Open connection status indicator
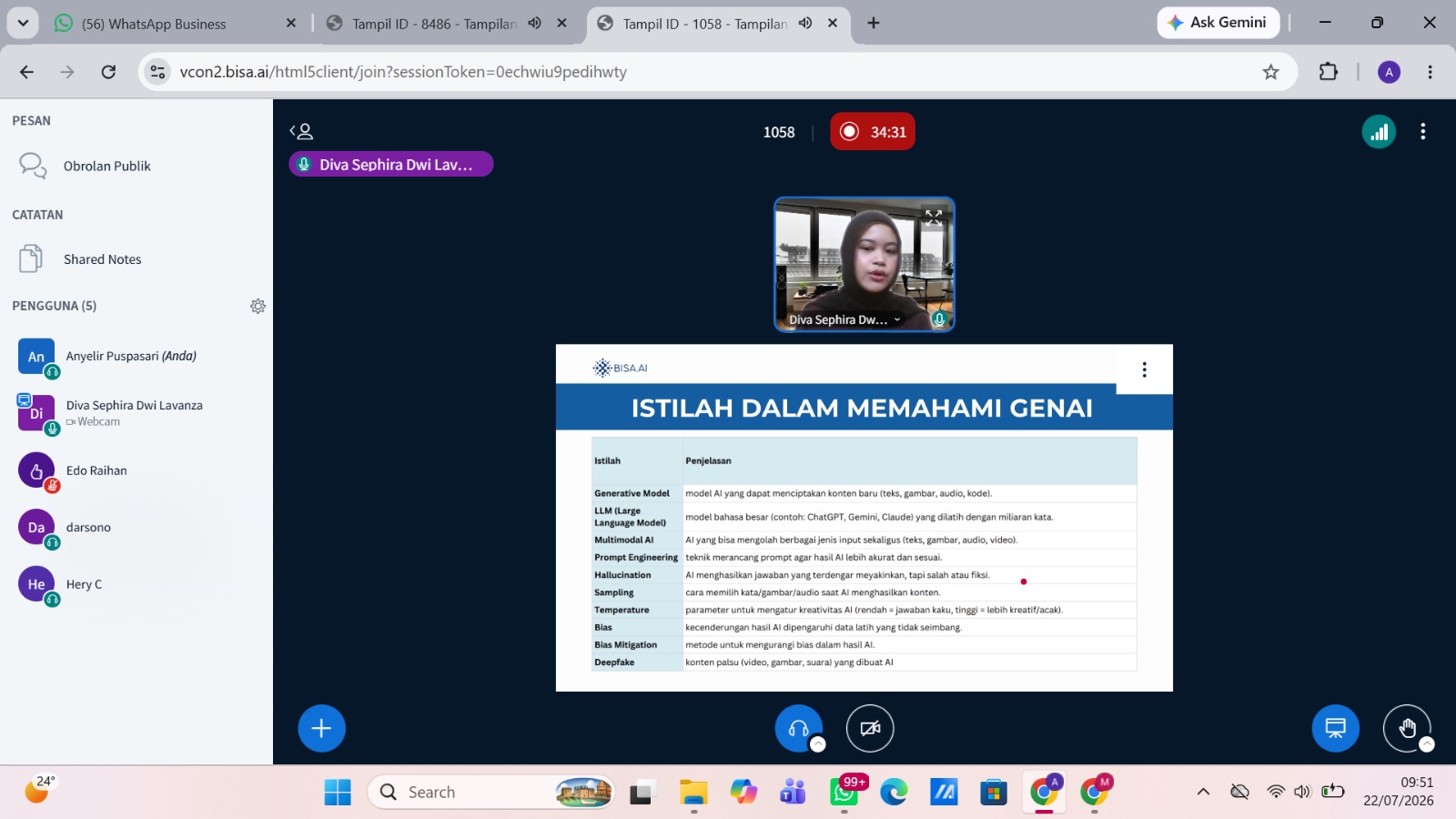 [1379, 132]
